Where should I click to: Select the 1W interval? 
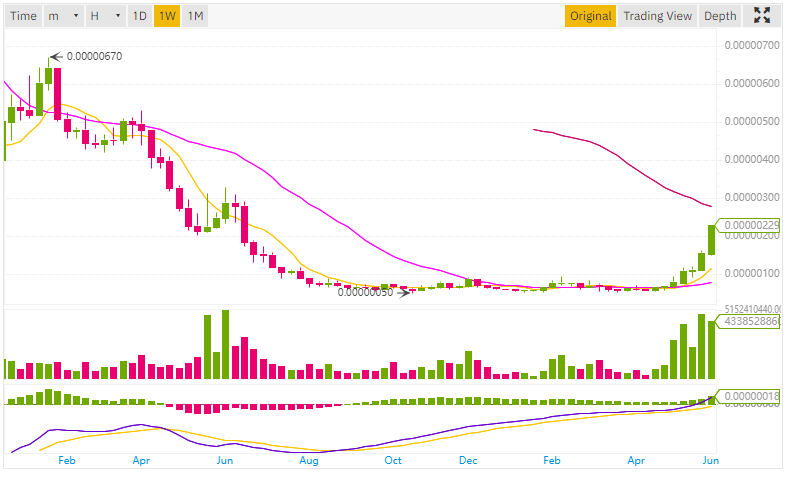167,16
